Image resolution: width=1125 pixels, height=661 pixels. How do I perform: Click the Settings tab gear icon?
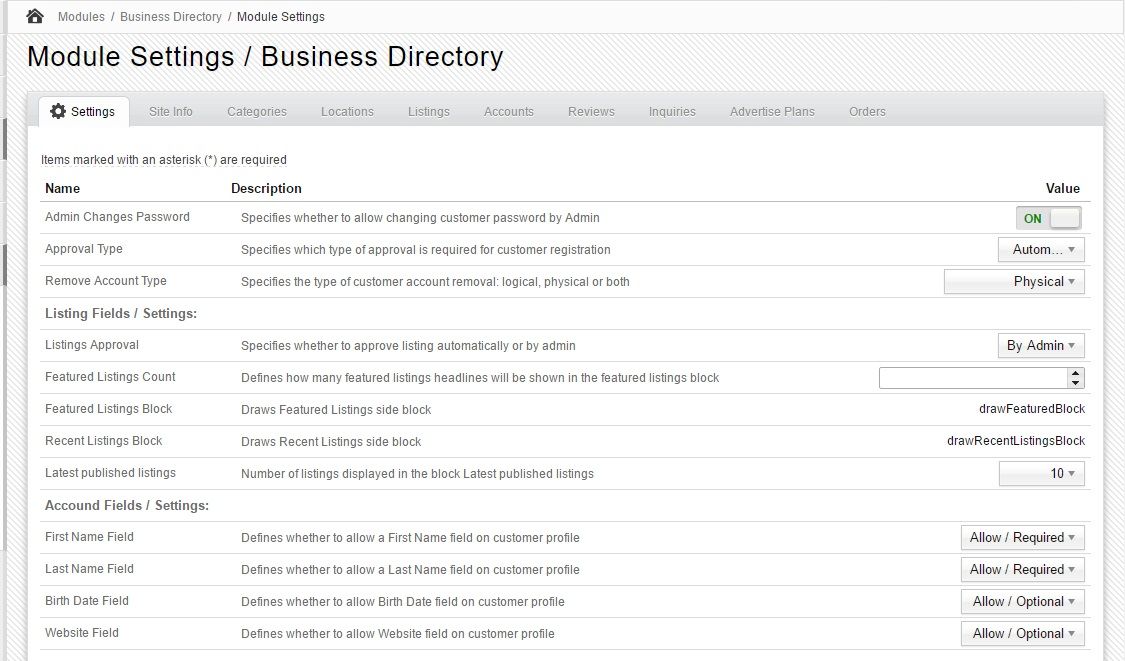pos(58,111)
